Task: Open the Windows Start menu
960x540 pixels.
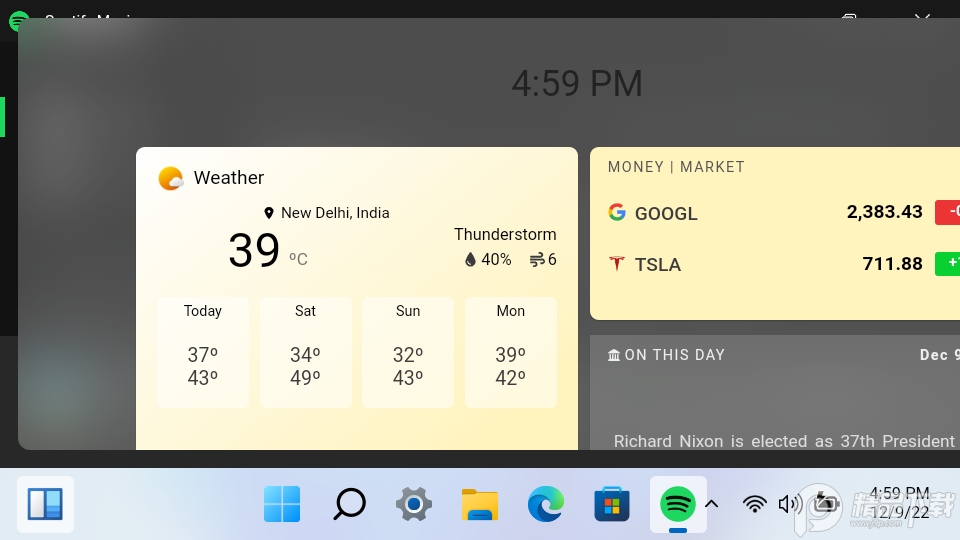Action: pos(282,504)
